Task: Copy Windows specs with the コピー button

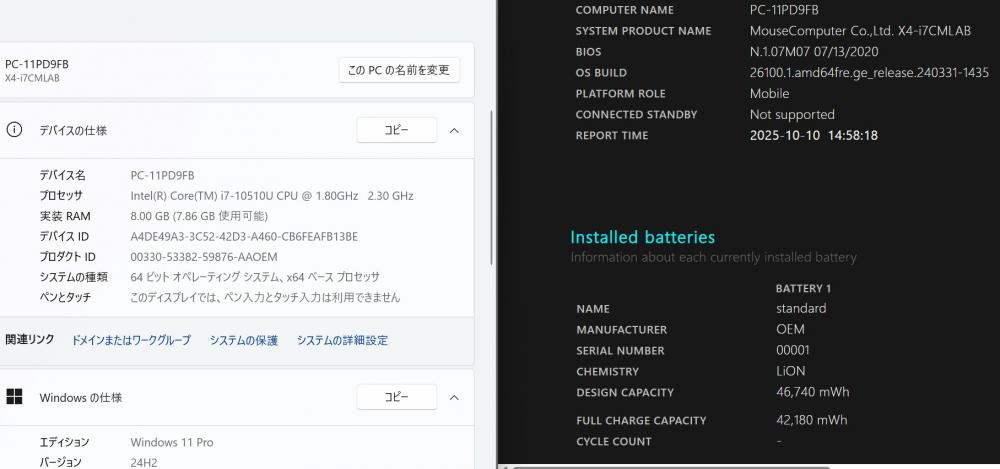Action: click(396, 397)
